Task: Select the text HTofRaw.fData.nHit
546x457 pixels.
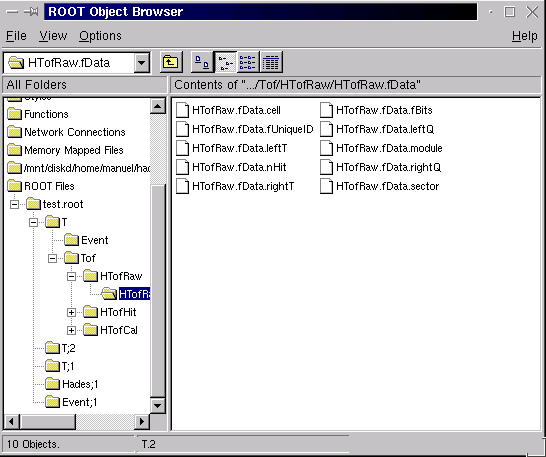Action: [x=239, y=168]
